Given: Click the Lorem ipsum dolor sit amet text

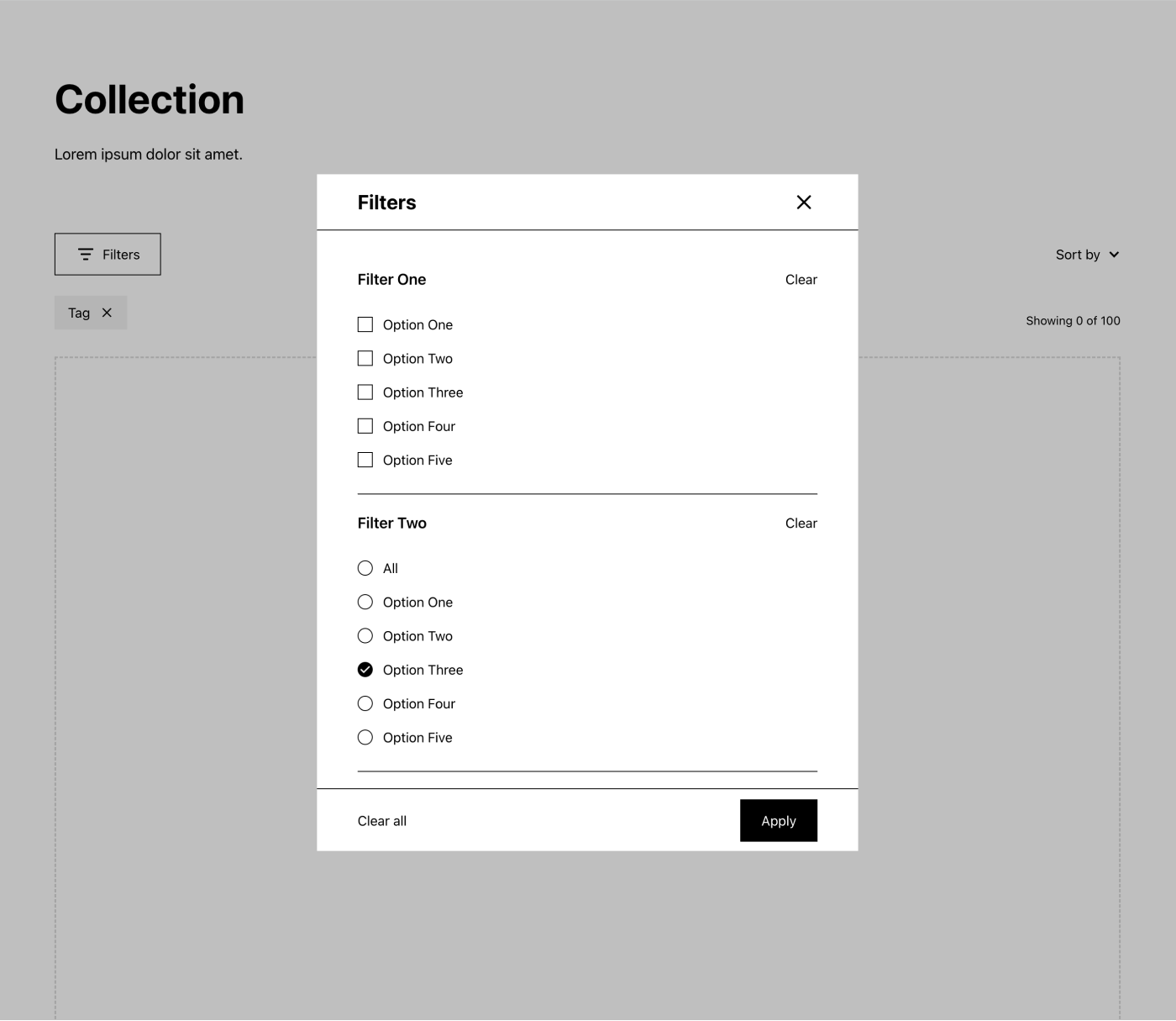Looking at the screenshot, I should (x=149, y=155).
